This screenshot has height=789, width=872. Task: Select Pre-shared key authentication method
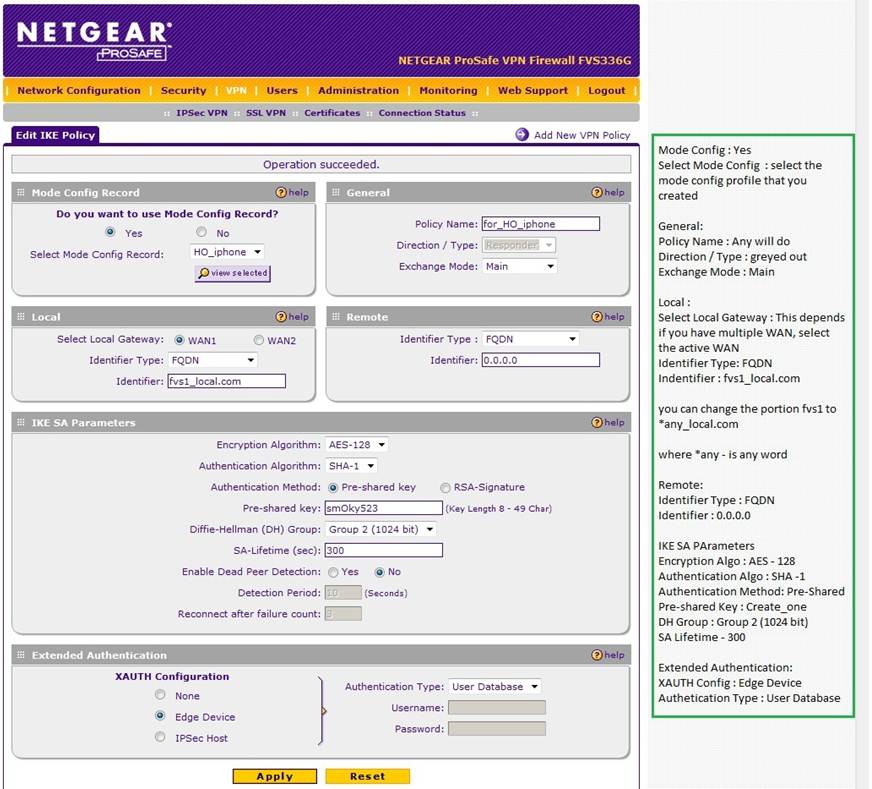pos(333,488)
